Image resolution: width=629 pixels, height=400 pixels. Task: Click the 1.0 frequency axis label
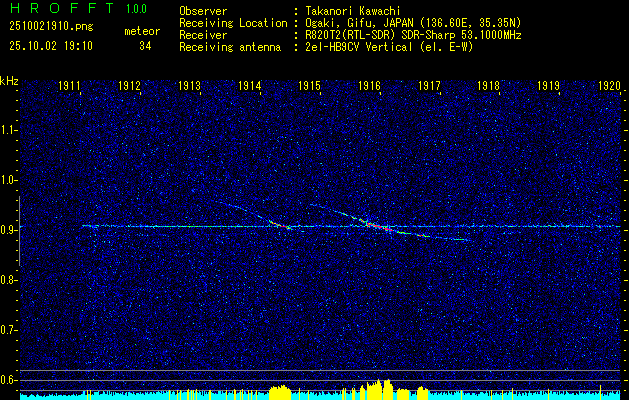pos(8,180)
